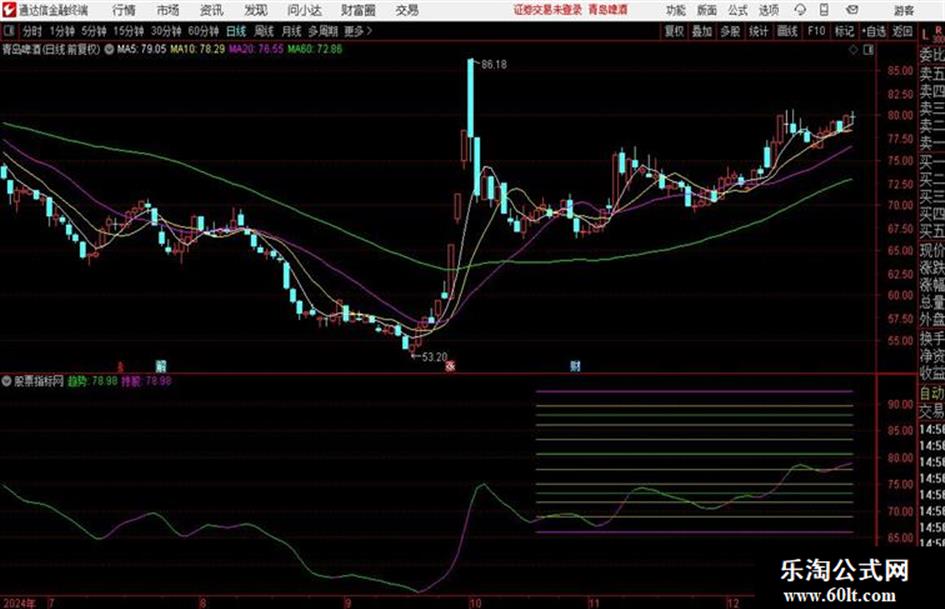
Task: Click the 多股 multi-stock button
Action: [x=730, y=31]
